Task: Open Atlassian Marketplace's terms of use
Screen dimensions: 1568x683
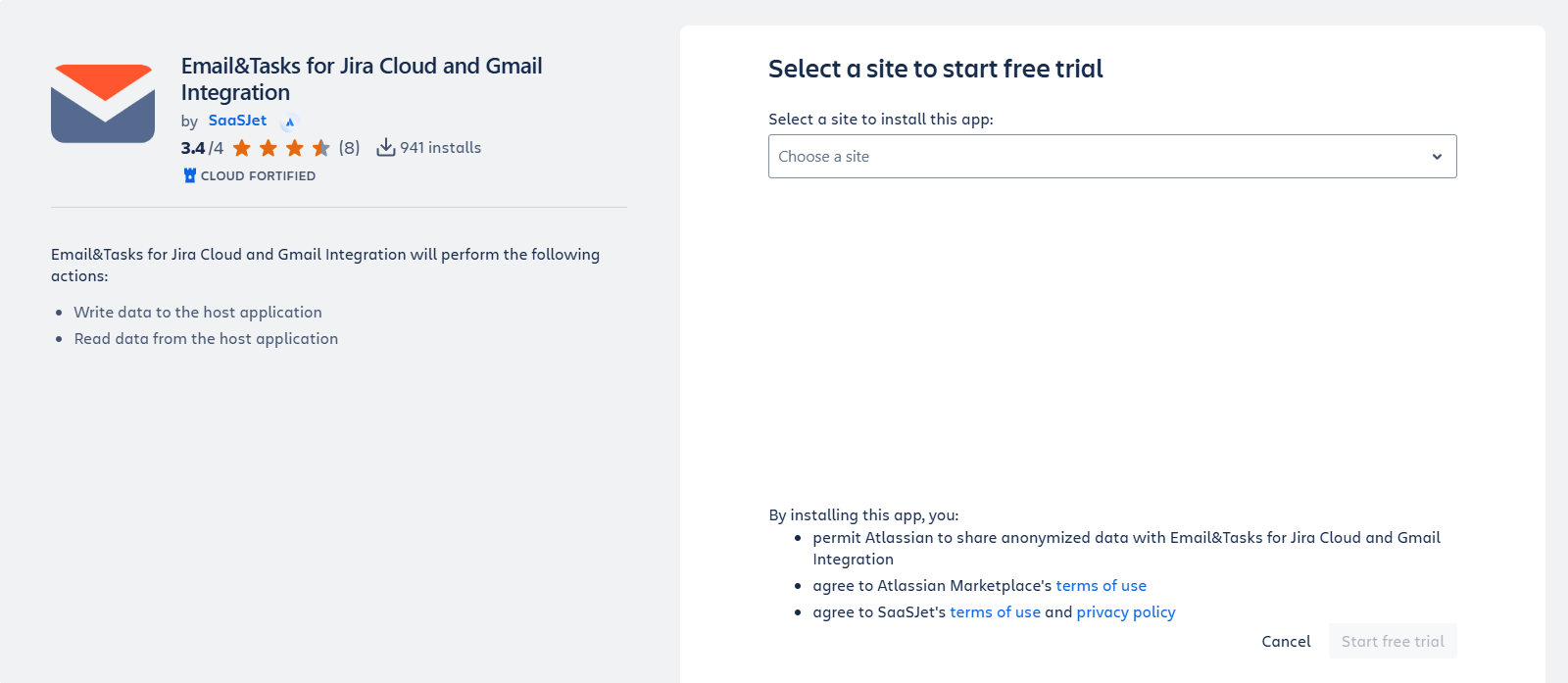Action: pyautogui.click(x=1101, y=585)
